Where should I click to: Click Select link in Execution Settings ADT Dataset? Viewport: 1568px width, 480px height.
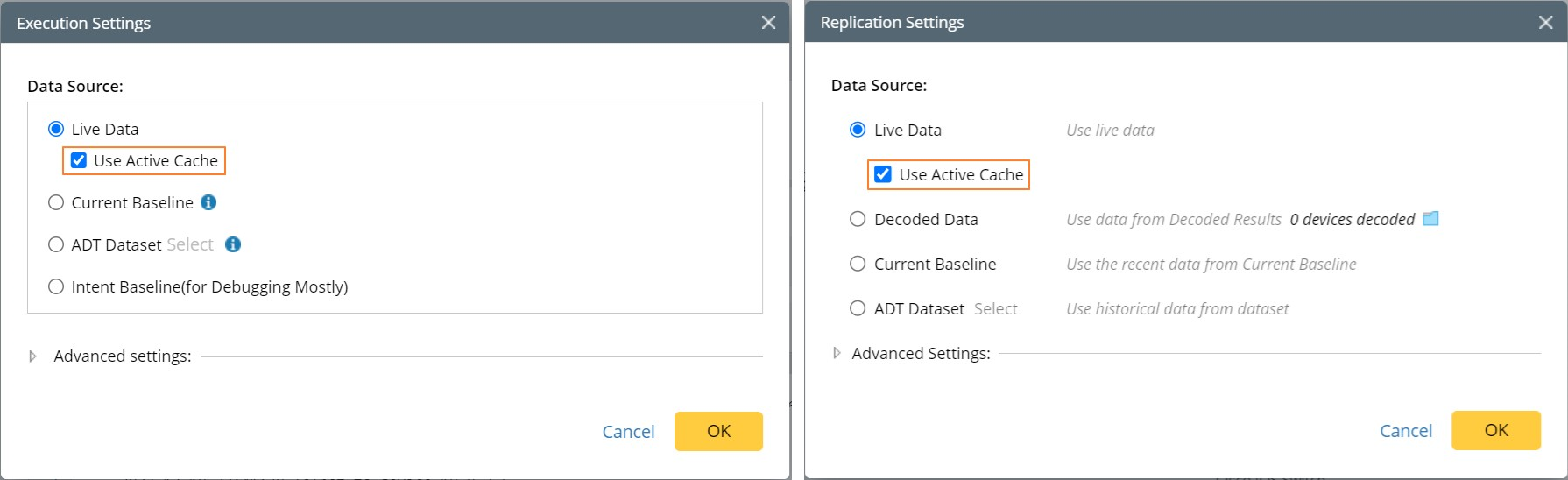click(x=190, y=244)
